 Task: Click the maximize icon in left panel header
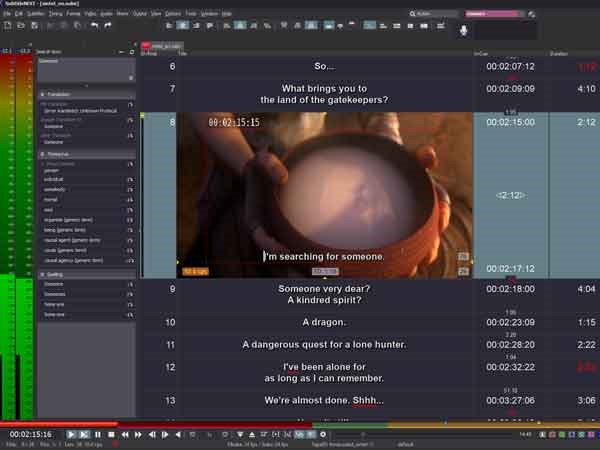[x=132, y=52]
